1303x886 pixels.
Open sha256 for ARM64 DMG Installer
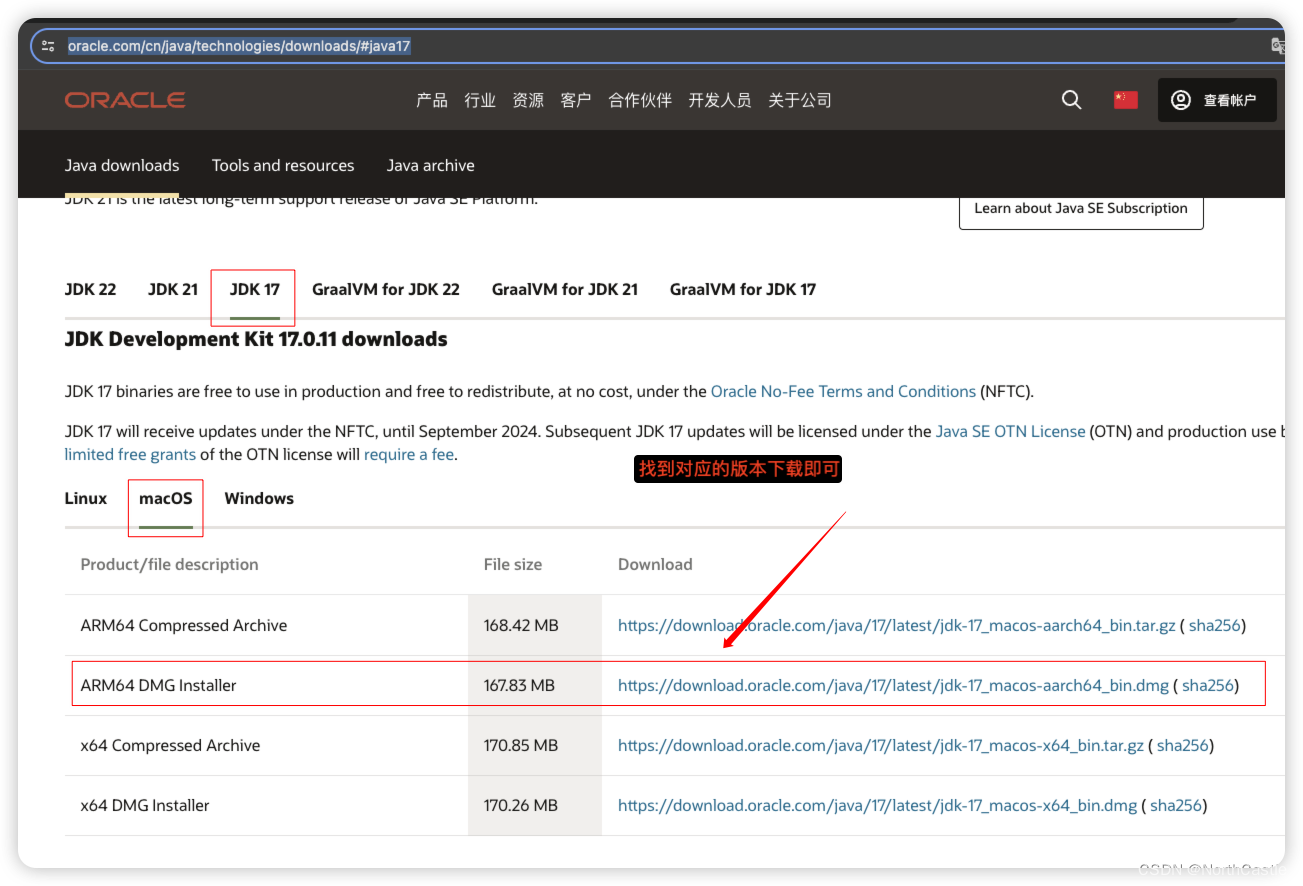coord(1208,685)
